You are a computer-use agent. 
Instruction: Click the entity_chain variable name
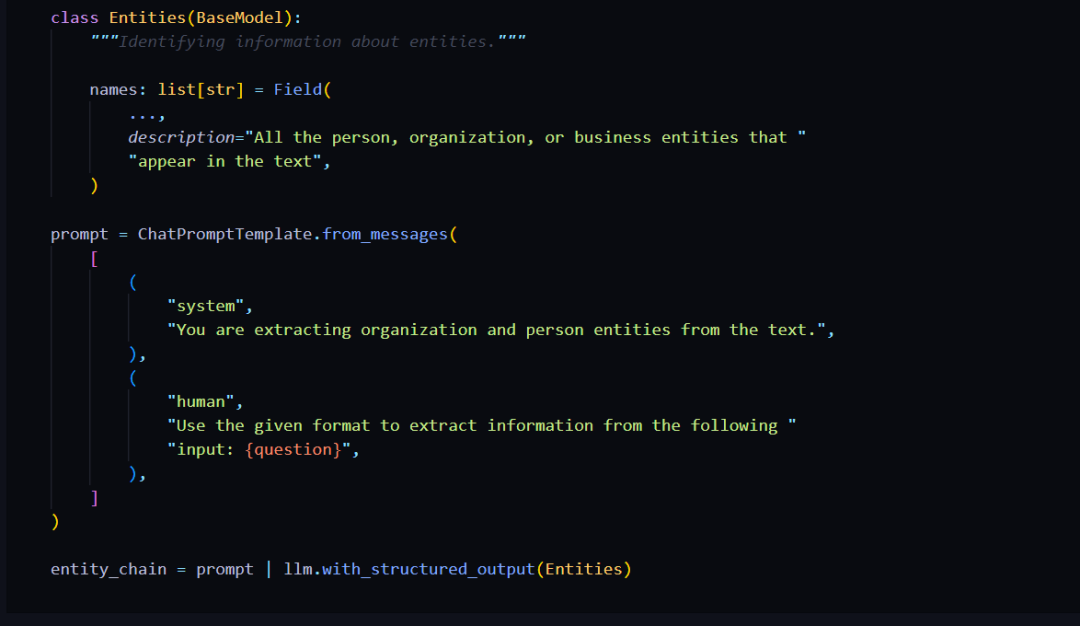pyautogui.click(x=108, y=569)
